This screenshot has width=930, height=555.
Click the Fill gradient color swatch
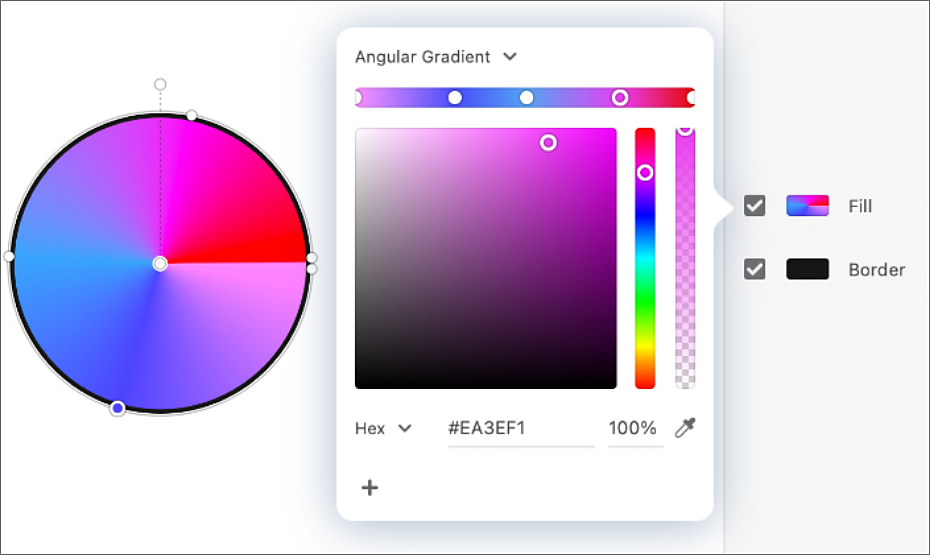tap(807, 206)
